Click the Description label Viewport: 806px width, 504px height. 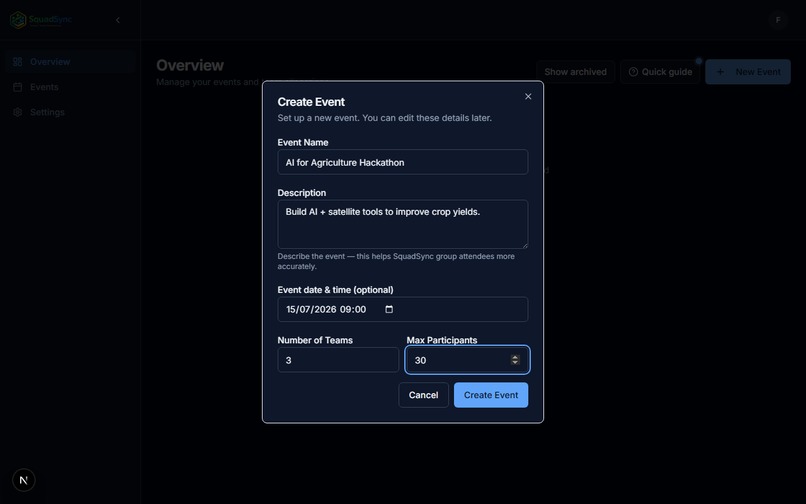click(x=302, y=193)
